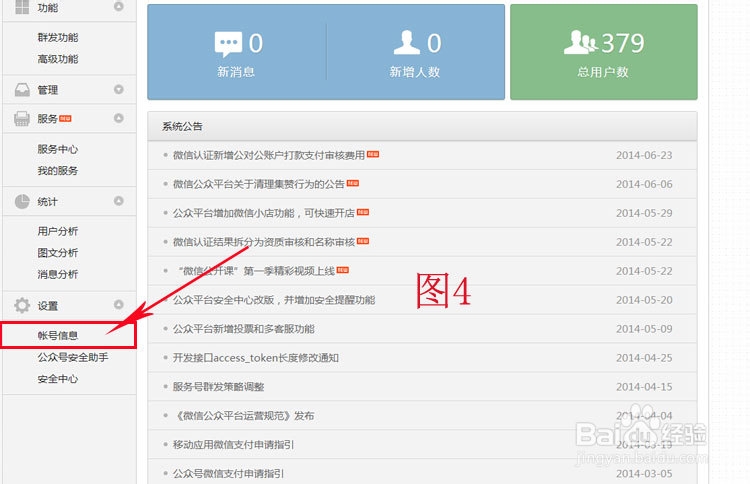Open 安全中心 menu item
The height and width of the screenshot is (484, 750).
[x=58, y=379]
